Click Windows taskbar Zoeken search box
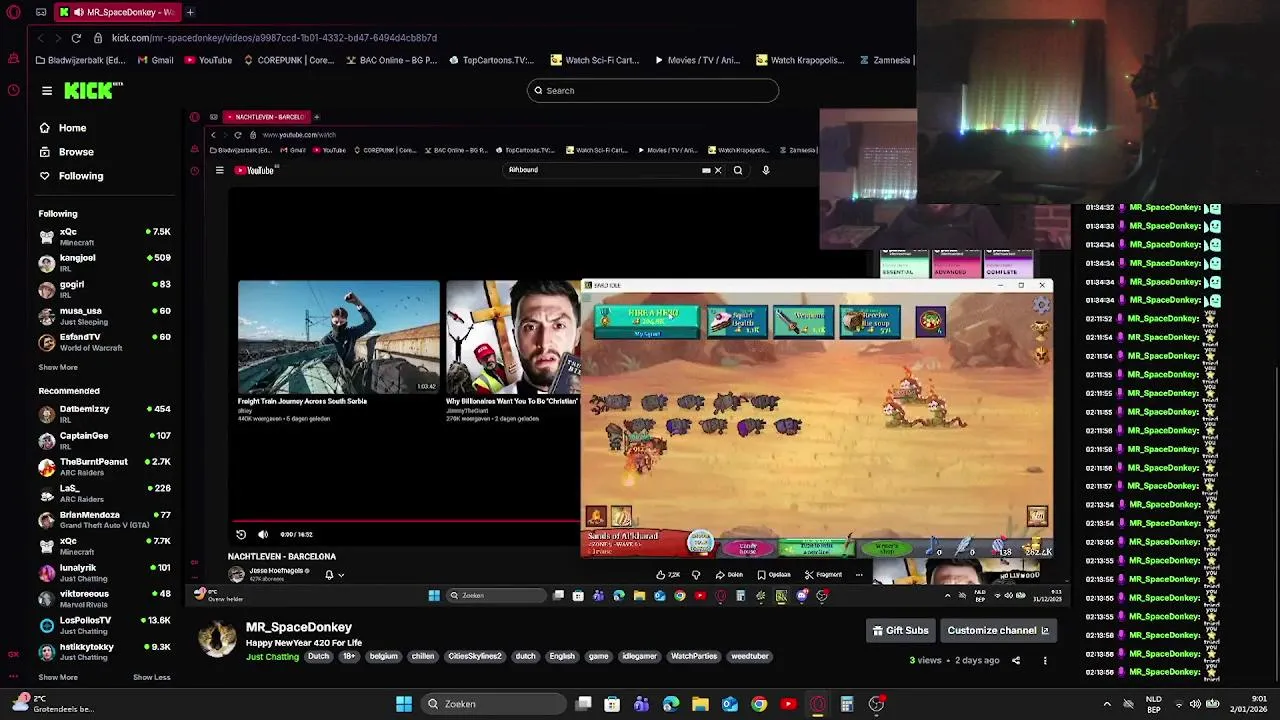Viewport: 1280px width, 720px height. tap(492, 704)
